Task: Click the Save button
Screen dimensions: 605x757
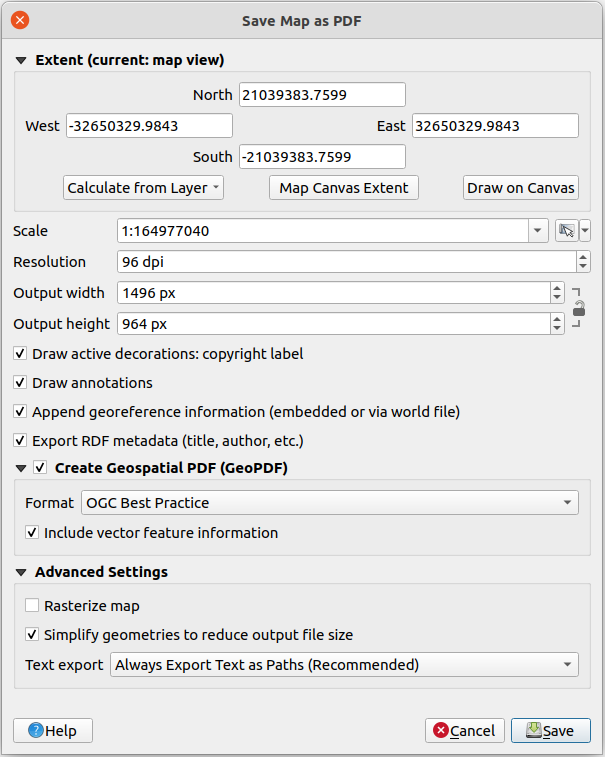Action: (550, 731)
